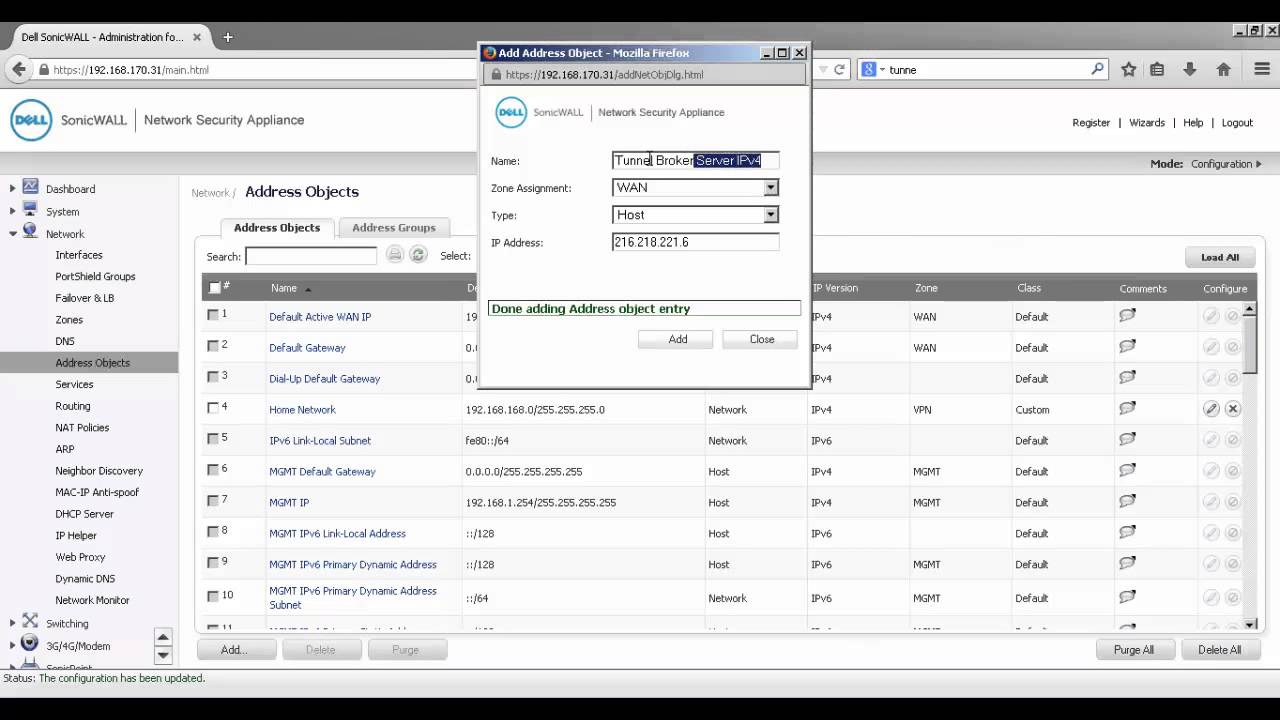Reload page with browser reload icon

click(x=840, y=69)
